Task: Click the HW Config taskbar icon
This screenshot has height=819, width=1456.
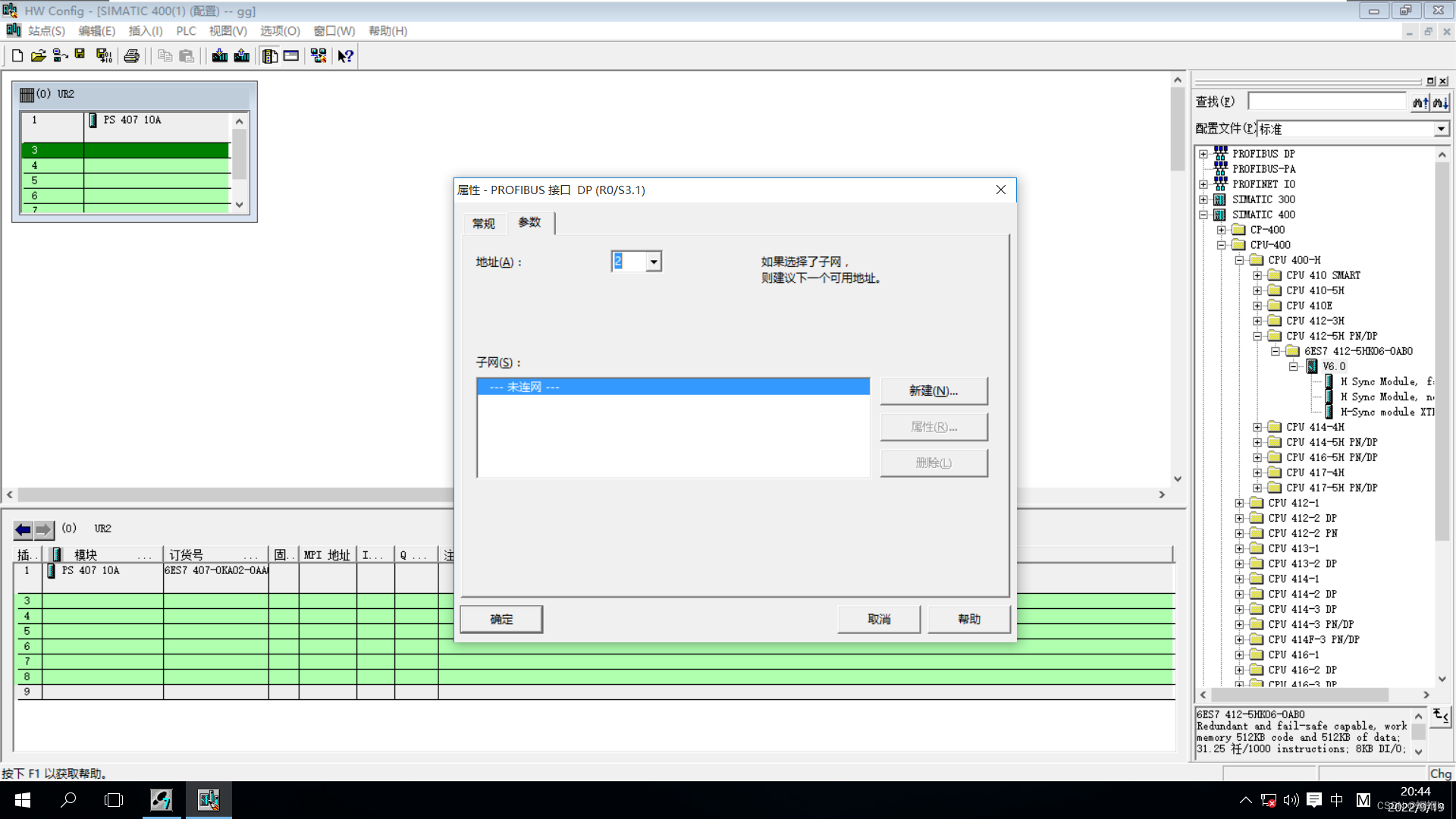Action: [x=209, y=800]
